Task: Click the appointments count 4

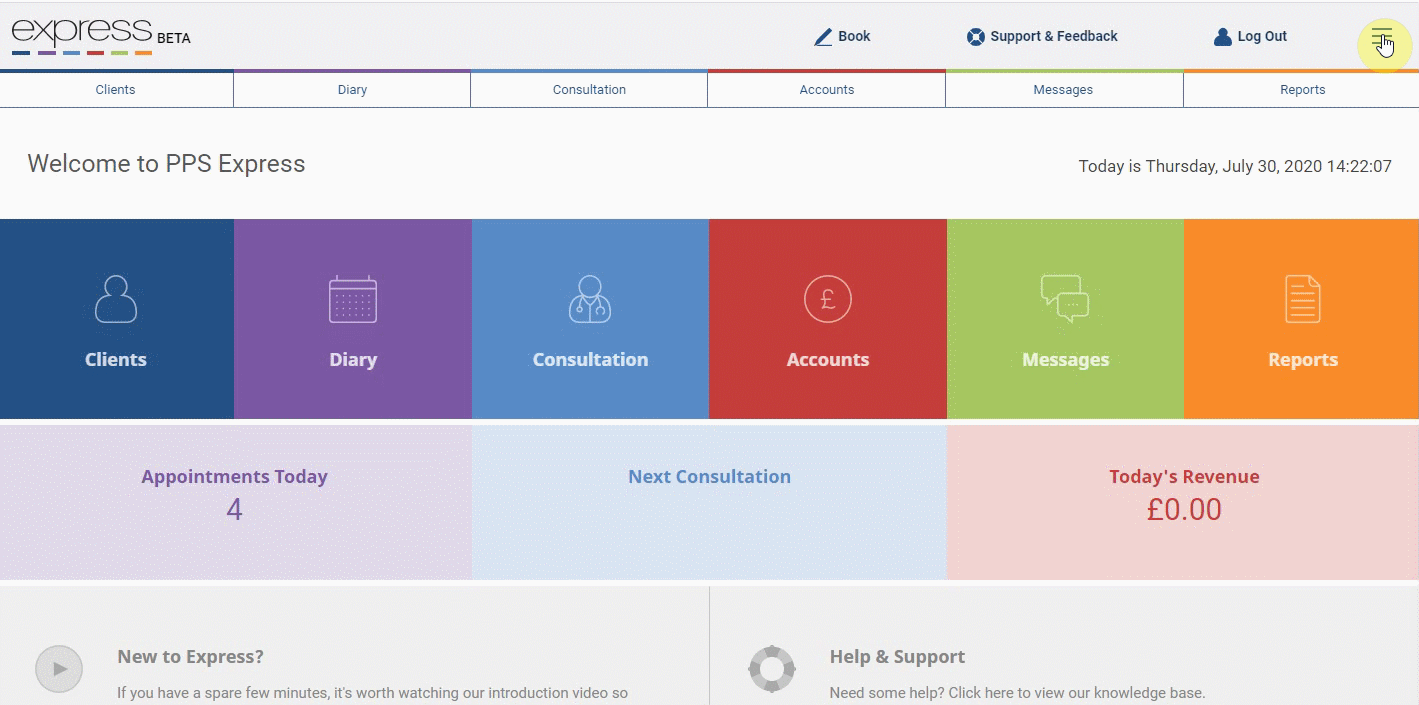Action: [234, 510]
